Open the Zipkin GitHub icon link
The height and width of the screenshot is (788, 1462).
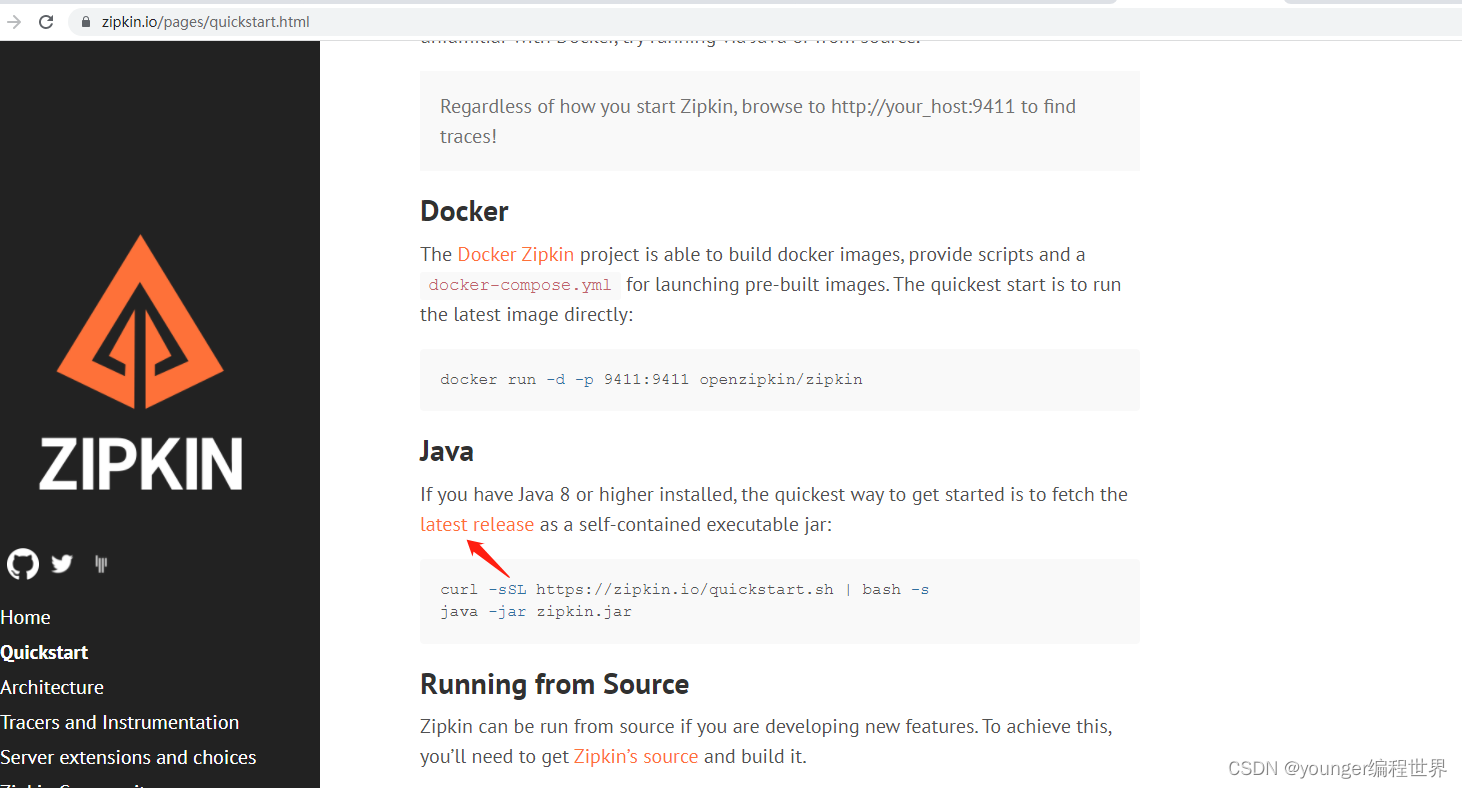22,564
